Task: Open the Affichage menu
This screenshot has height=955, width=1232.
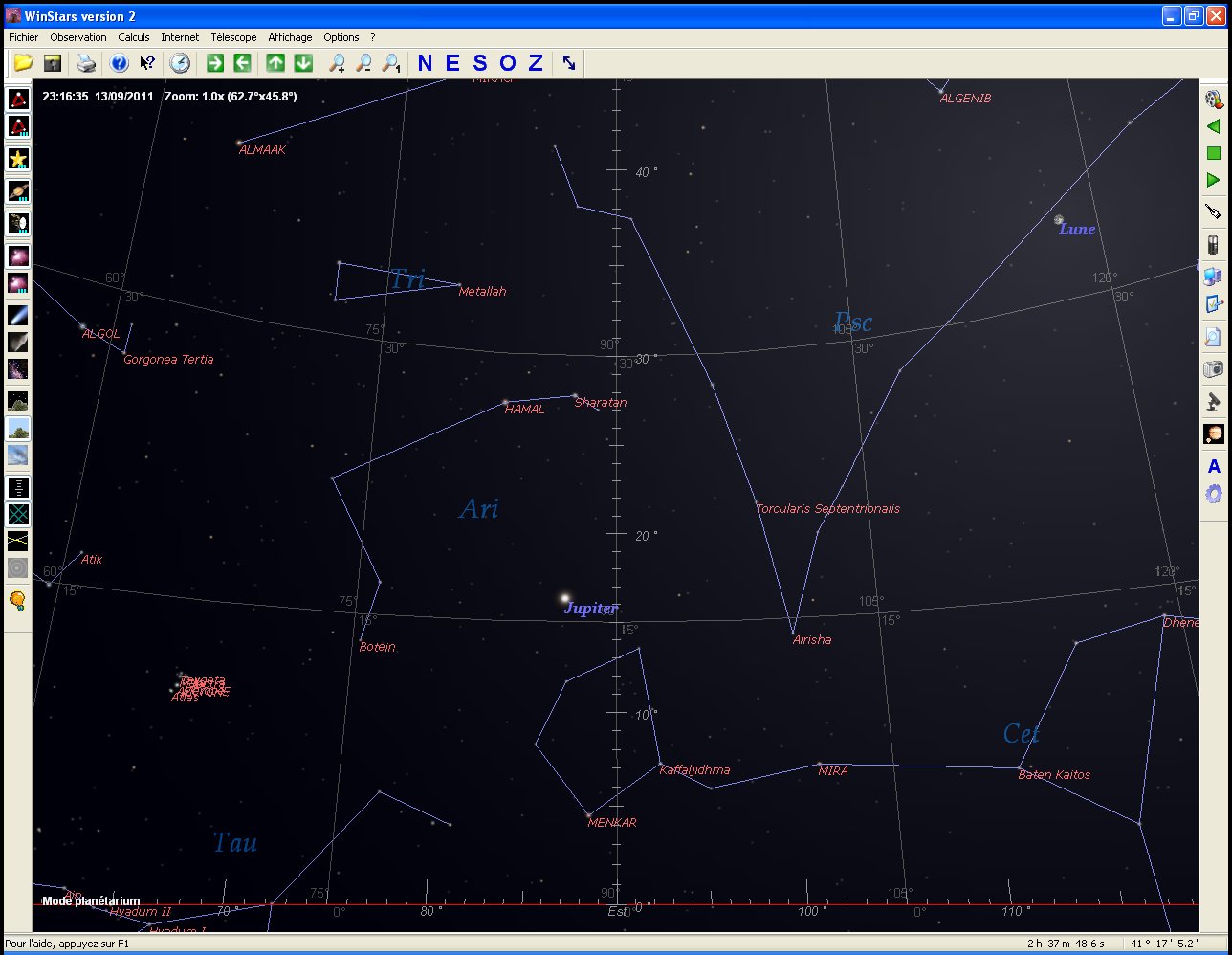Action: (x=290, y=37)
